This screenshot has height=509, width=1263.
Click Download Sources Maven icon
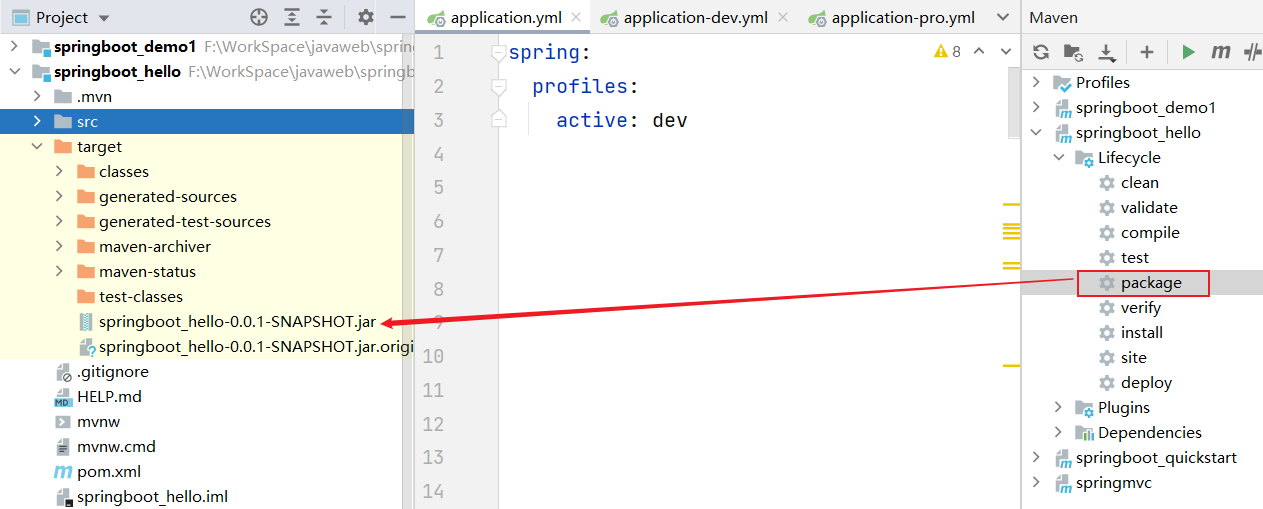1107,52
